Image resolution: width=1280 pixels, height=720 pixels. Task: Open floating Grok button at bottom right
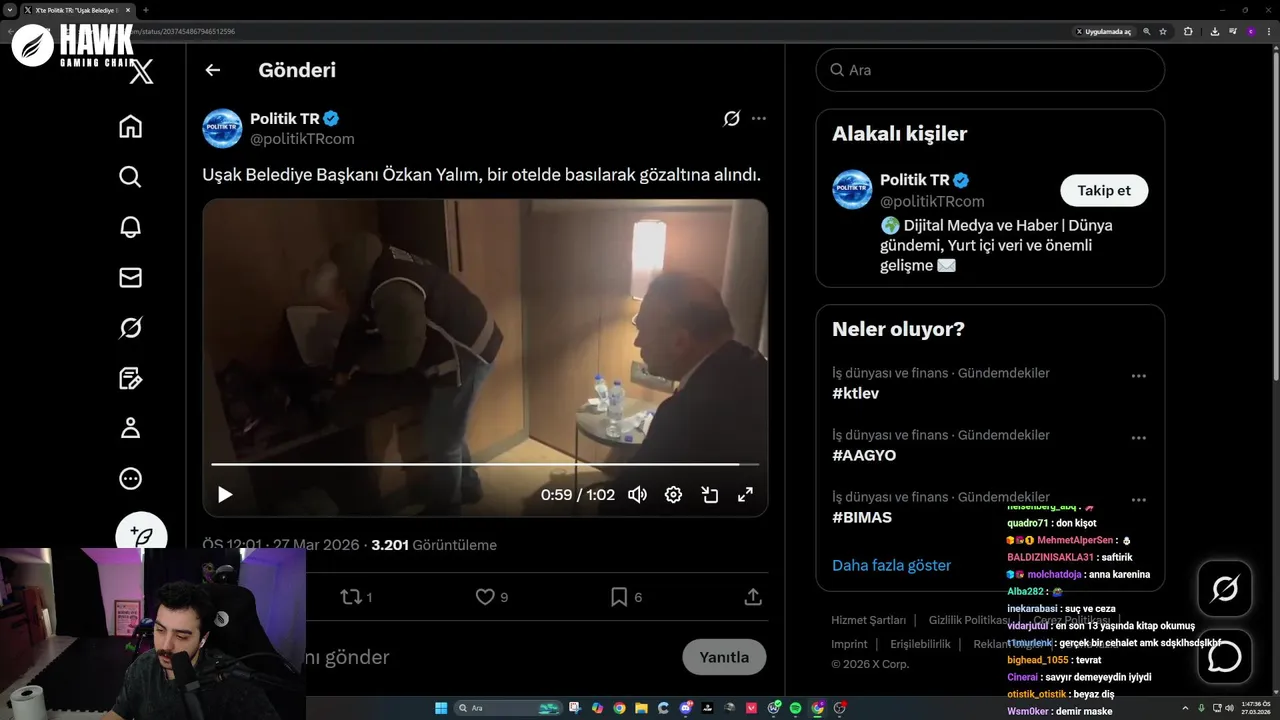pyautogui.click(x=1225, y=589)
